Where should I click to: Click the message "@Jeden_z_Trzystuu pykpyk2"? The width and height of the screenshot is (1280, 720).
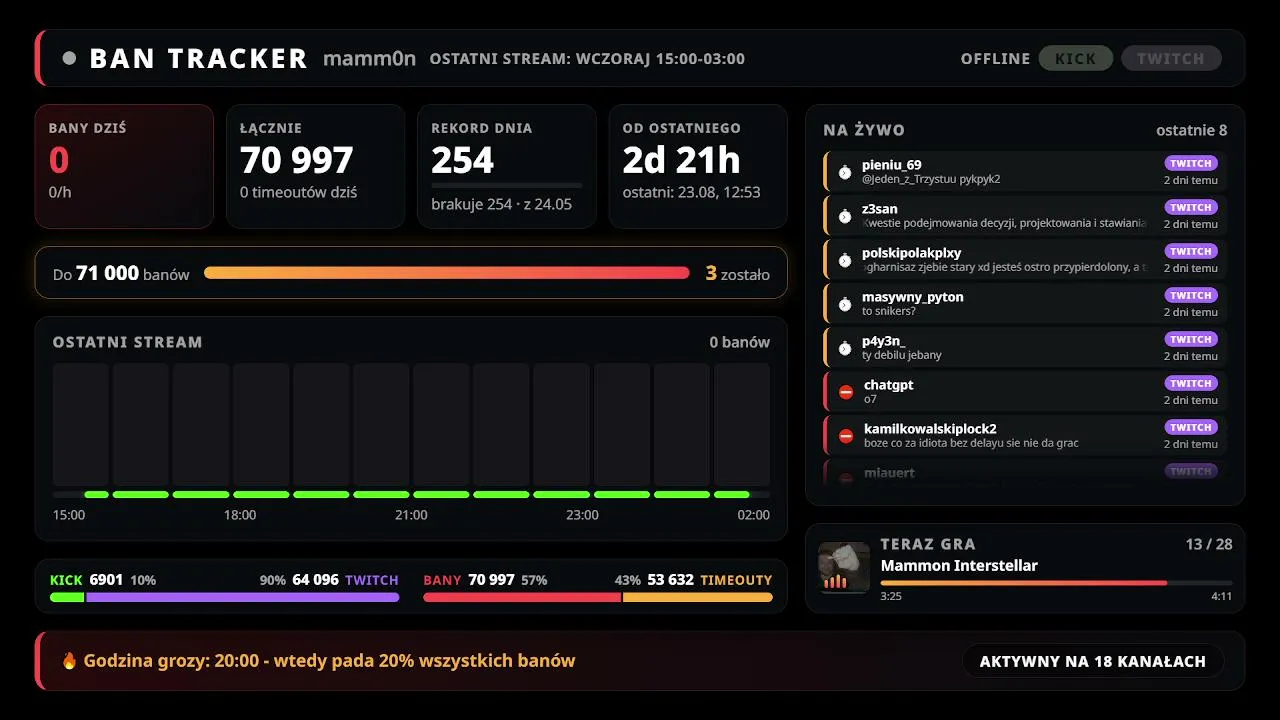point(931,179)
